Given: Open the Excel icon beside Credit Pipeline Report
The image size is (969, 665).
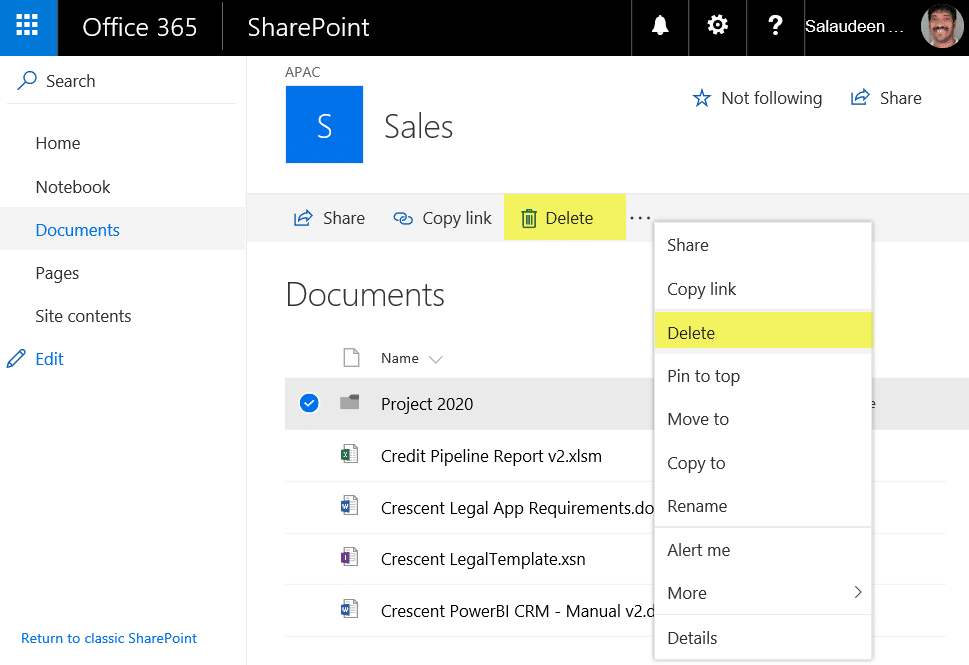Looking at the screenshot, I should click(x=349, y=453).
